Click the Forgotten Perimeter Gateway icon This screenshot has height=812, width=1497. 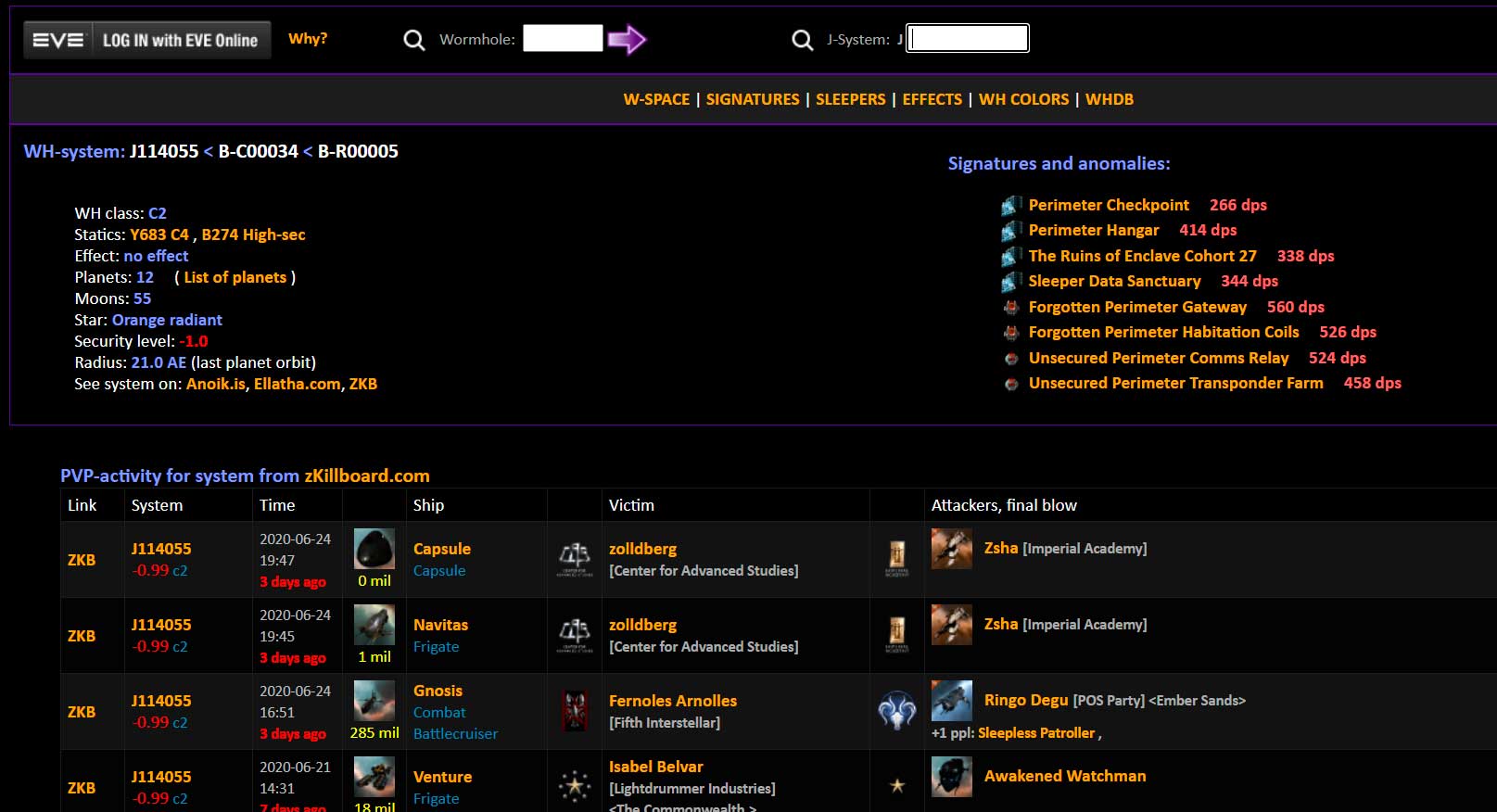coord(1011,307)
